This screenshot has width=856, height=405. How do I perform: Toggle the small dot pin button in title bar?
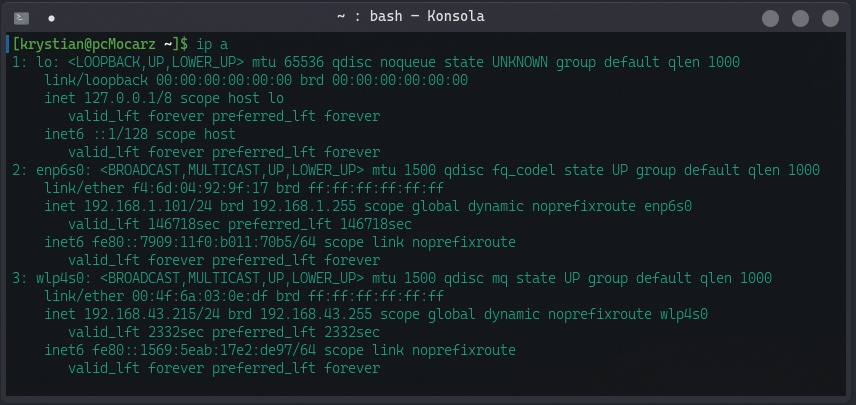pyautogui.click(x=51, y=18)
